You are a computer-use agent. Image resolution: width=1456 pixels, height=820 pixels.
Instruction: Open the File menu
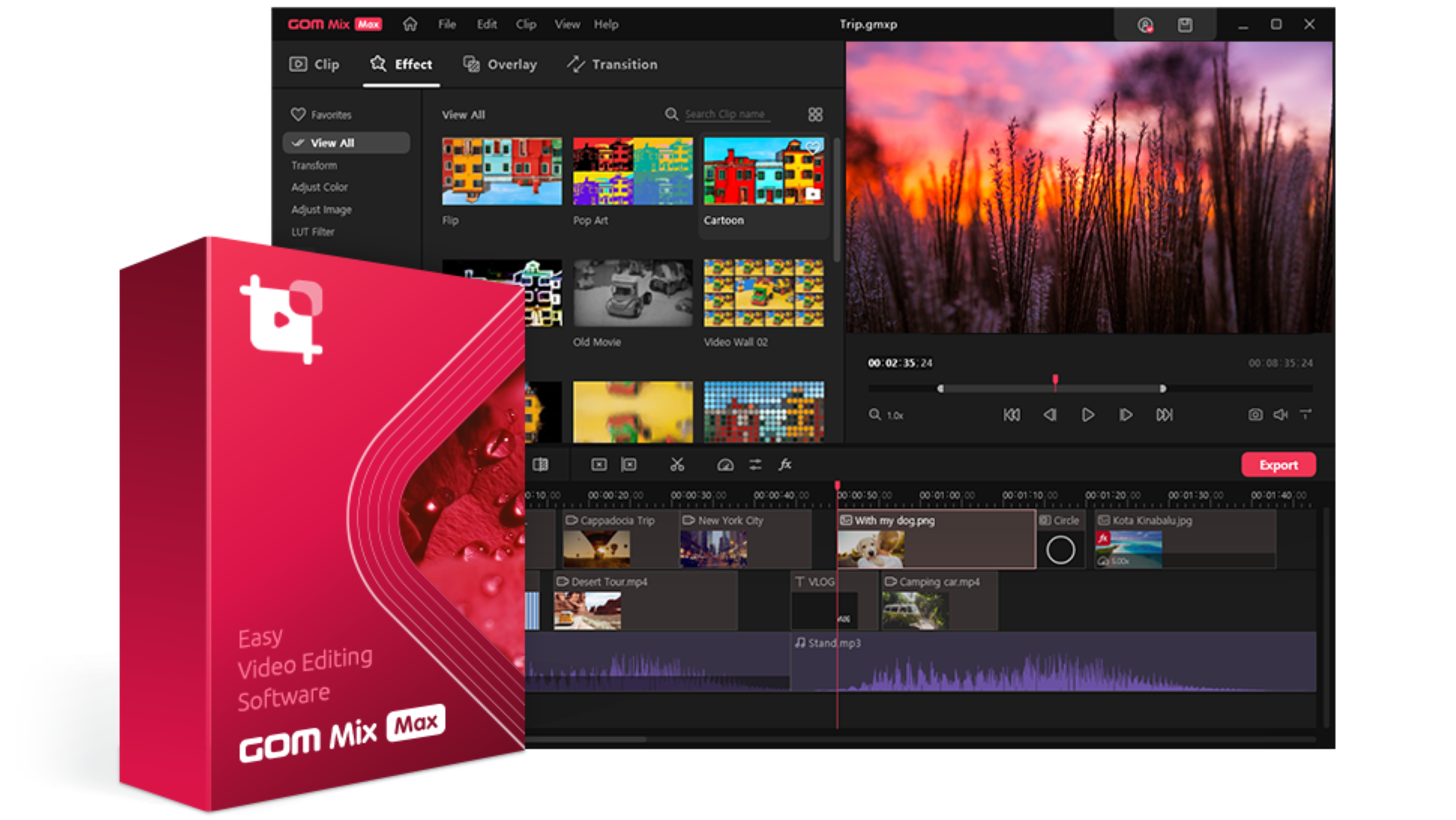(x=447, y=24)
